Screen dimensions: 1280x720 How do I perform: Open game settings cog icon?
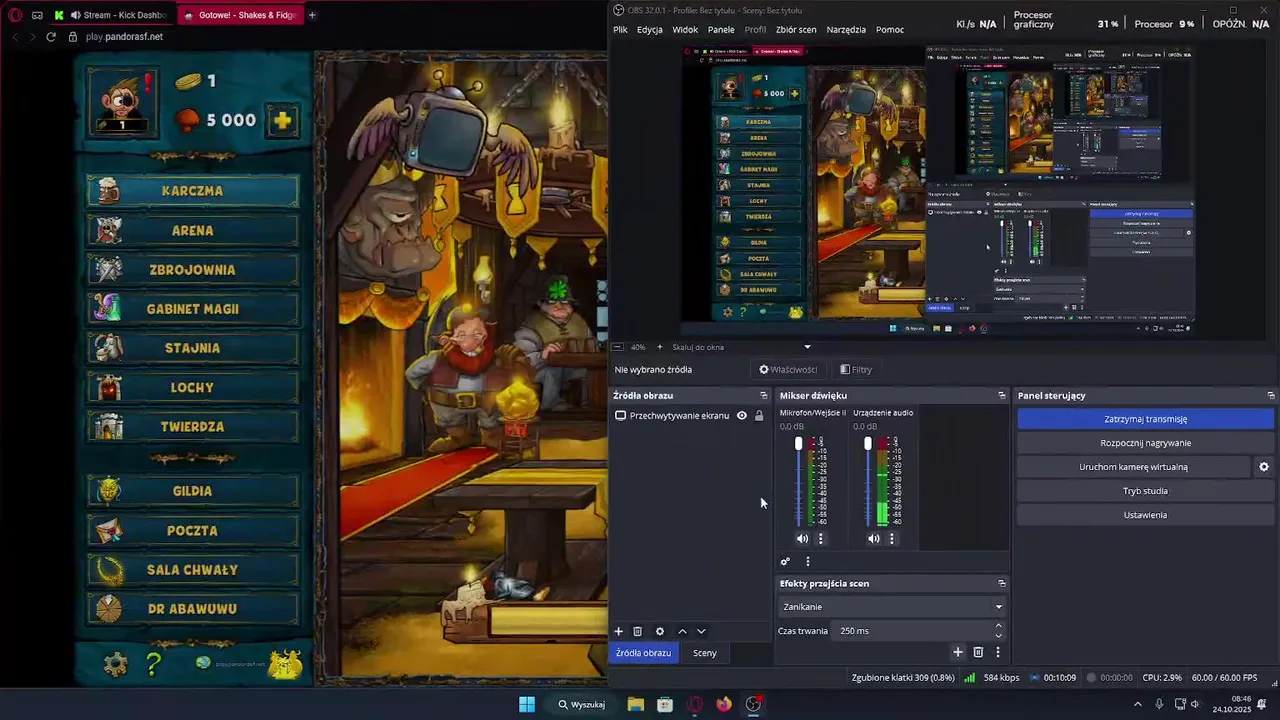pyautogui.click(x=116, y=664)
